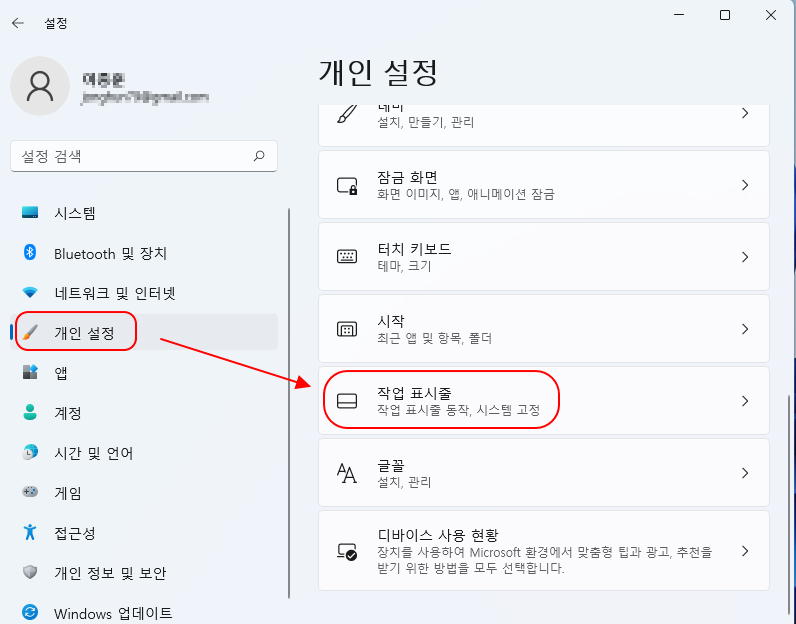The width and height of the screenshot is (796, 624).
Task: Click the 앱 apps icon
Action: [30, 372]
